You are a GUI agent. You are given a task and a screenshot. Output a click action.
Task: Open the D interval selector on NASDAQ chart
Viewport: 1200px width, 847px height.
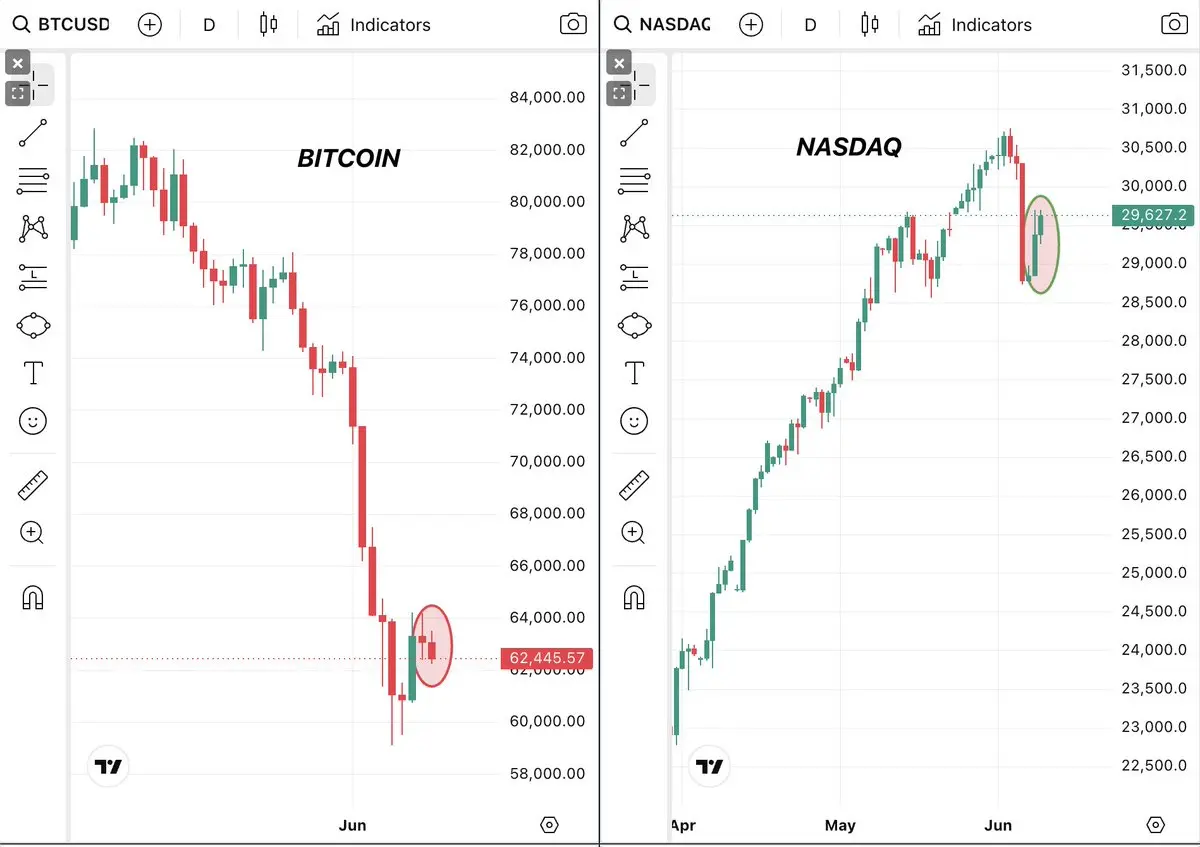point(810,25)
